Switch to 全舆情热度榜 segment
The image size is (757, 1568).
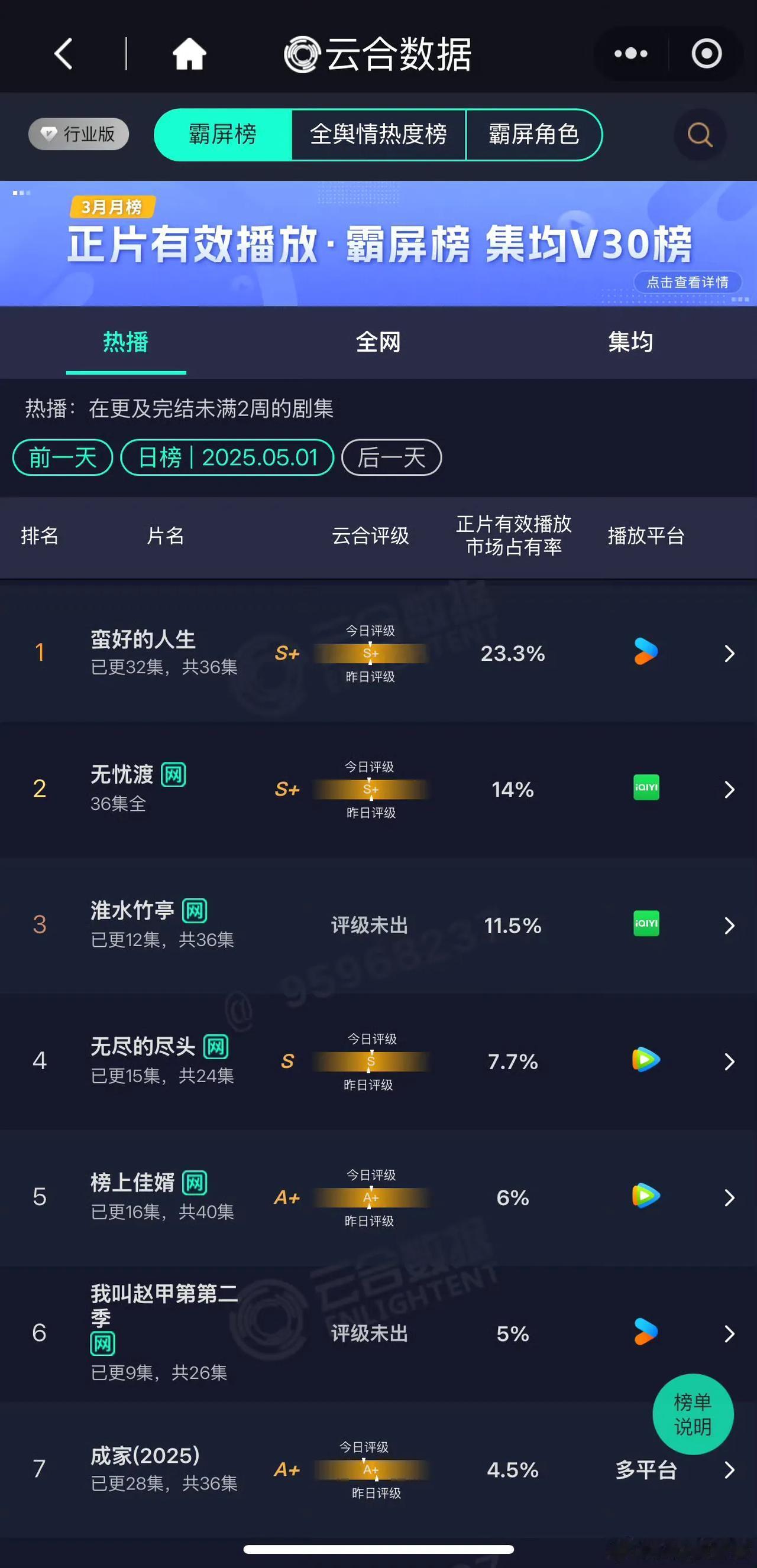(378, 135)
